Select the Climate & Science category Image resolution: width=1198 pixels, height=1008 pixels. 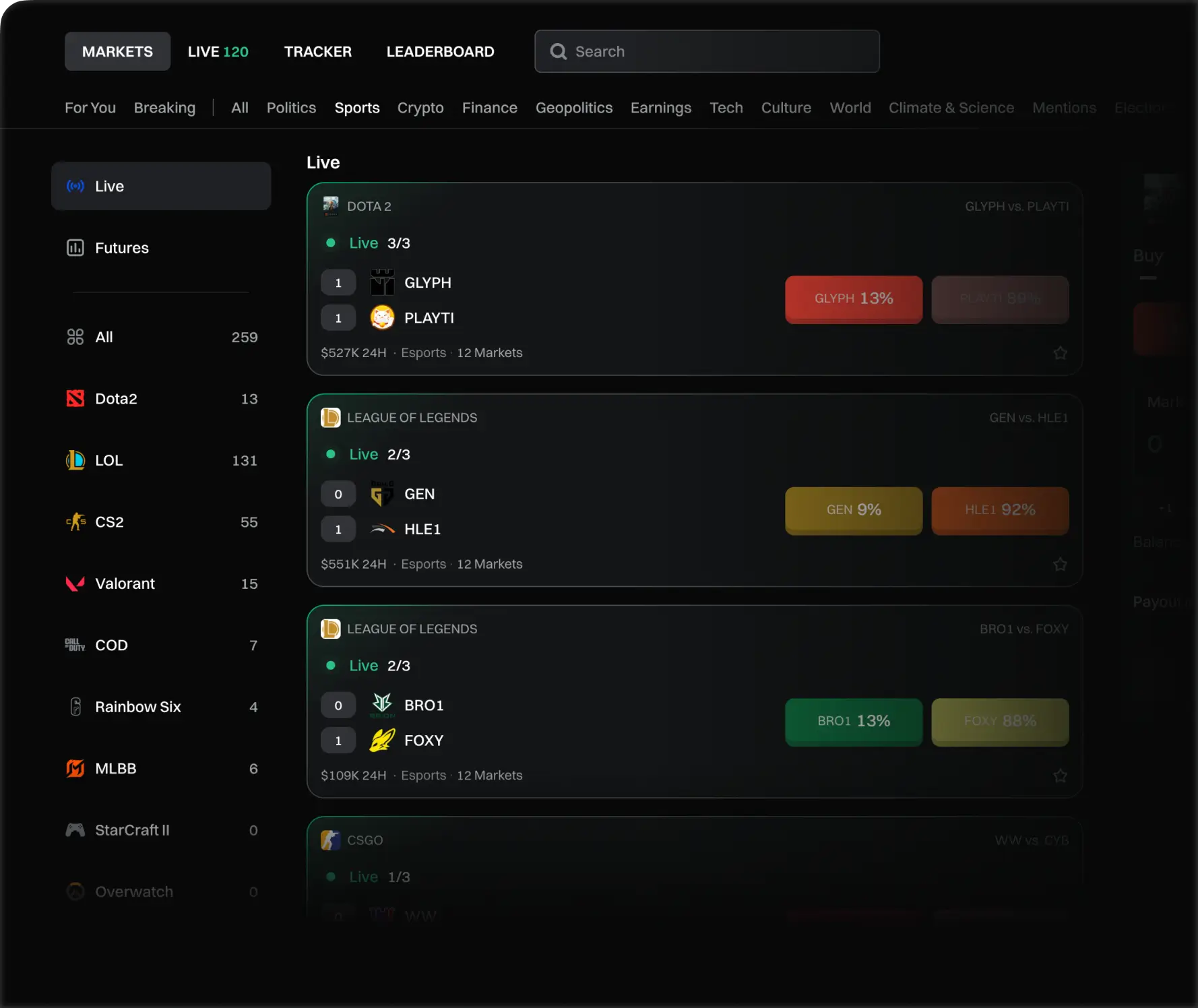[x=951, y=108]
